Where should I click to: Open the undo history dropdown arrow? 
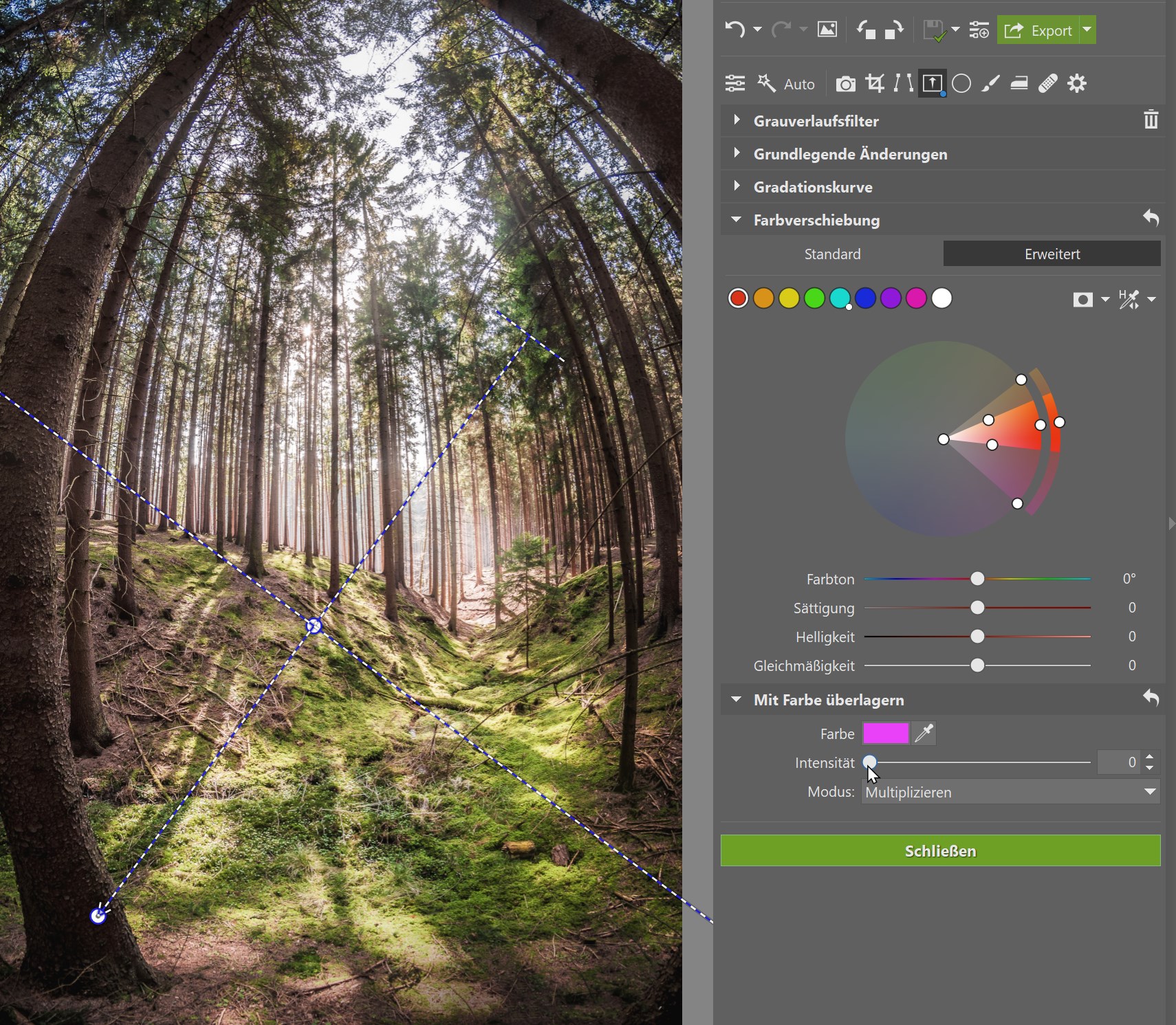(757, 30)
